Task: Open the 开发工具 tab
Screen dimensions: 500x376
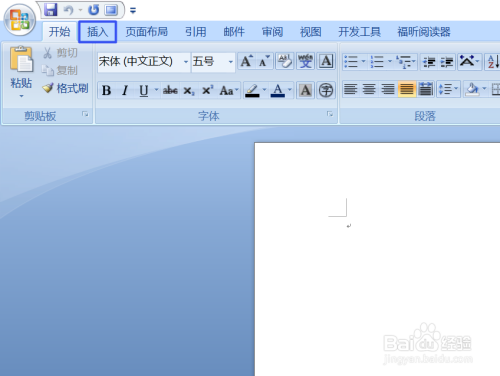Action: pos(359,32)
